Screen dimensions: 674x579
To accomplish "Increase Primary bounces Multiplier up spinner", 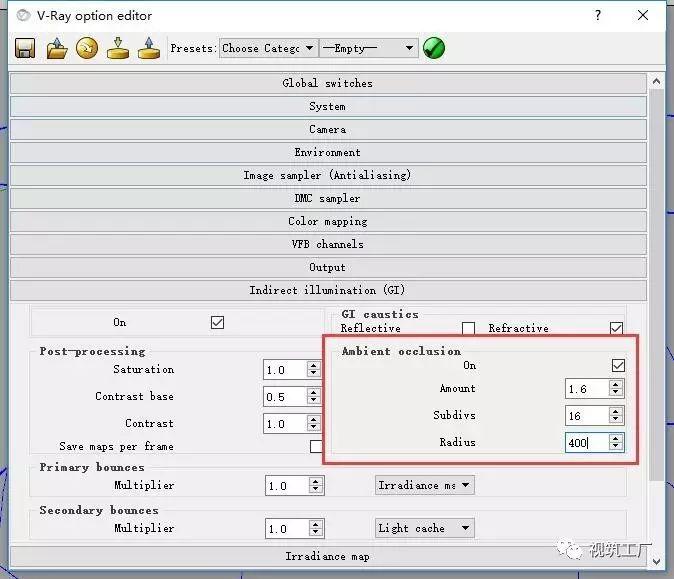I will (x=316, y=481).
